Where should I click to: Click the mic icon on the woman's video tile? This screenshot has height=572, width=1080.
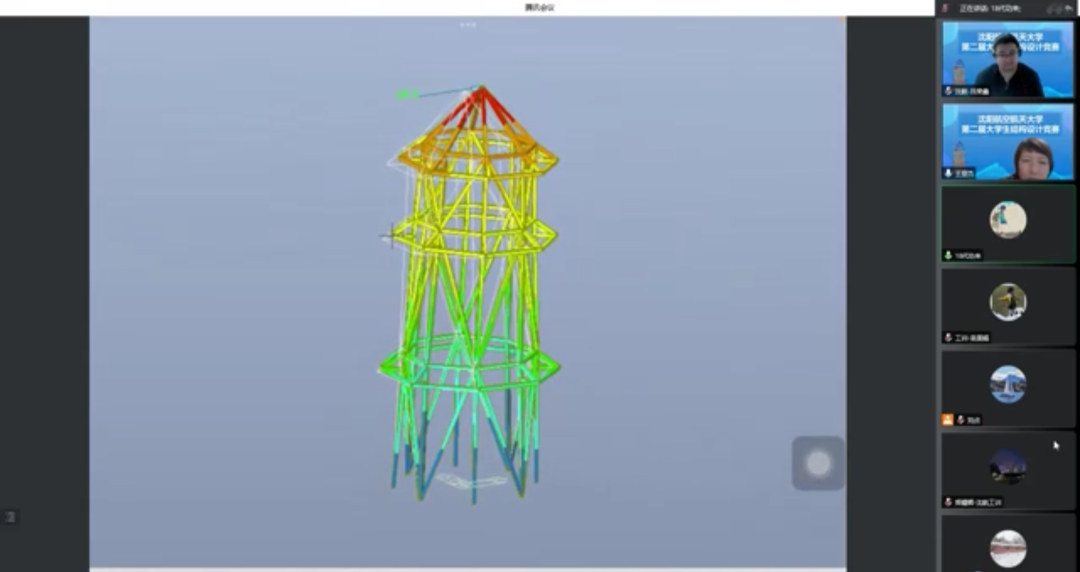click(948, 173)
